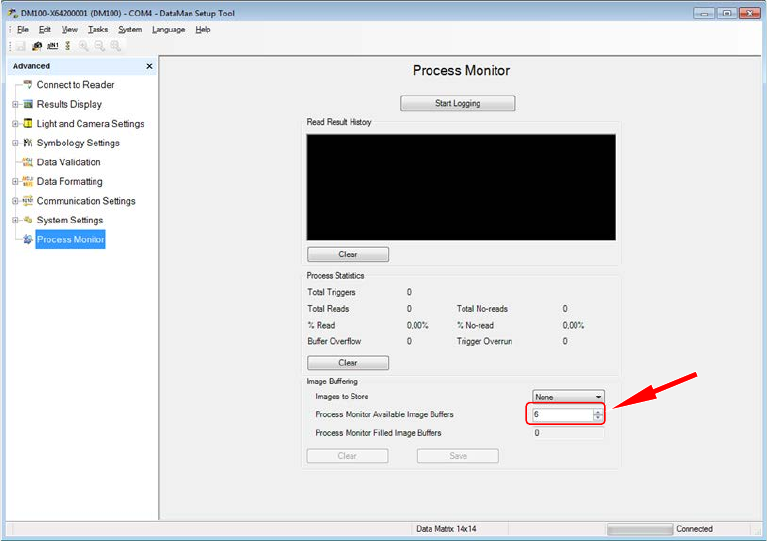Click the Buffer Overflow label
Viewport: 767px width, 541px height.
(334, 341)
